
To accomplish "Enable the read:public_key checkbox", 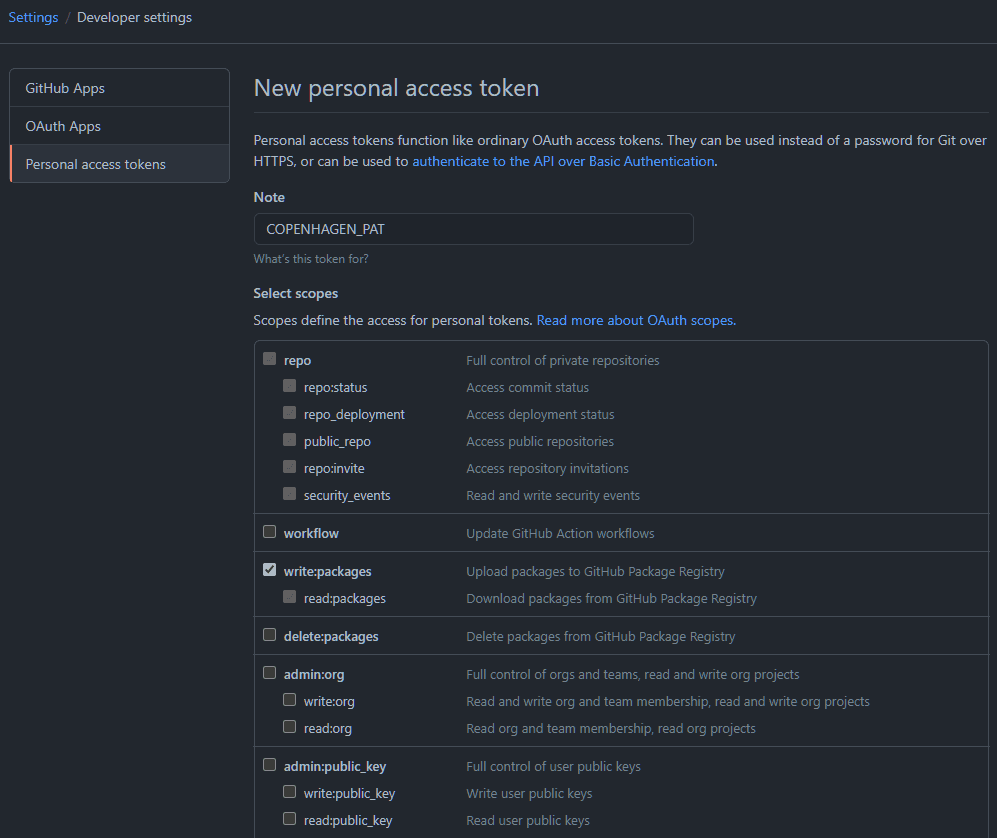I will click(289, 819).
